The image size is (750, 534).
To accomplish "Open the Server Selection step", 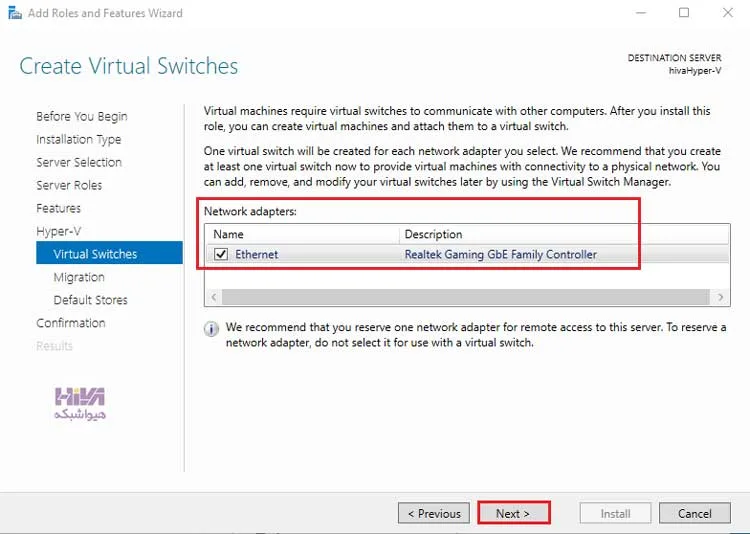I will pyautogui.click(x=79, y=162).
